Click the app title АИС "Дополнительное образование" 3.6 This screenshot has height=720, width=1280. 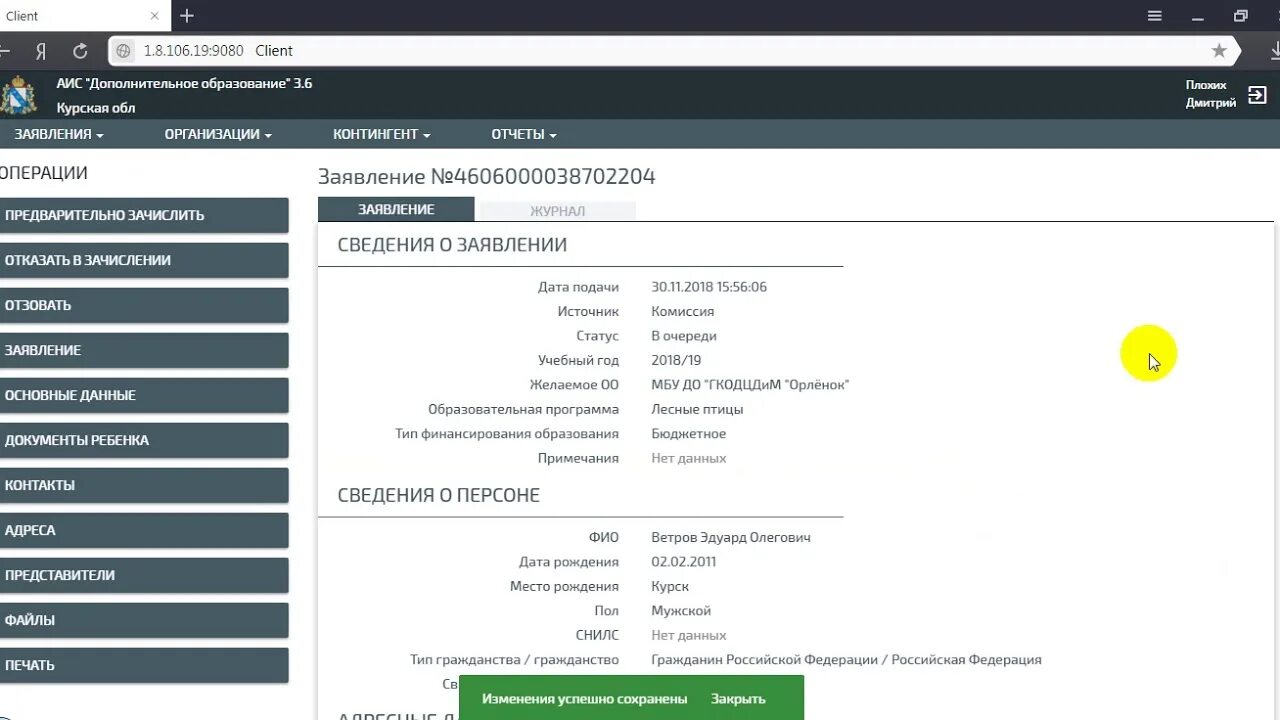coord(184,83)
